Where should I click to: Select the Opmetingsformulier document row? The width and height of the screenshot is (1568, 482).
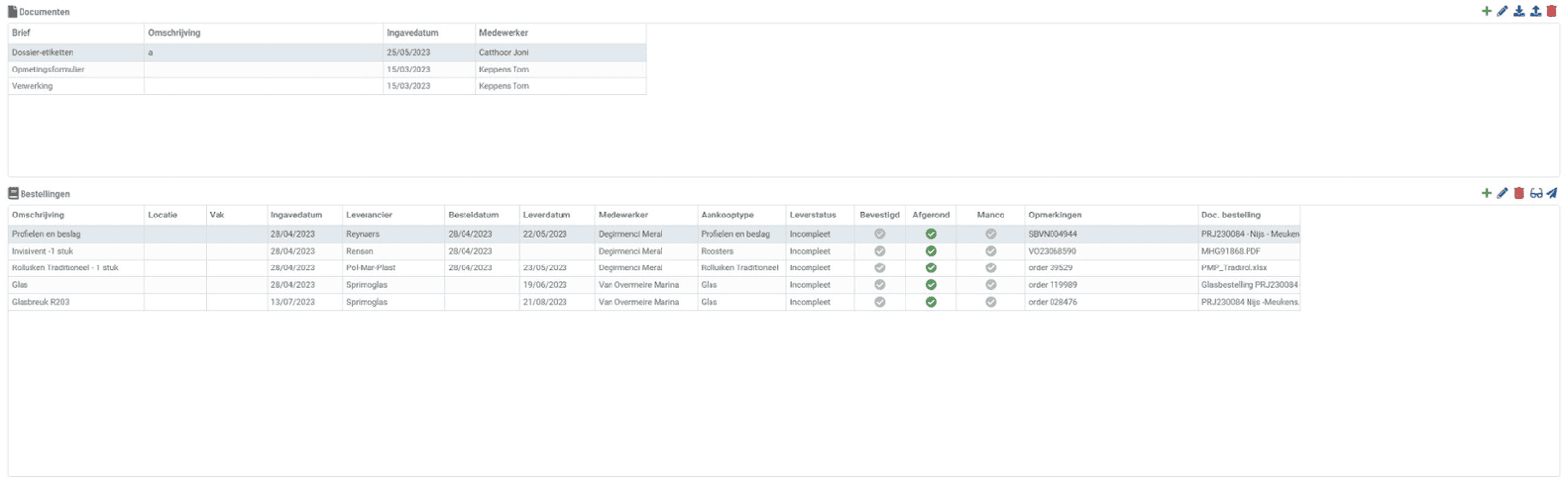pyautogui.click(x=49, y=70)
